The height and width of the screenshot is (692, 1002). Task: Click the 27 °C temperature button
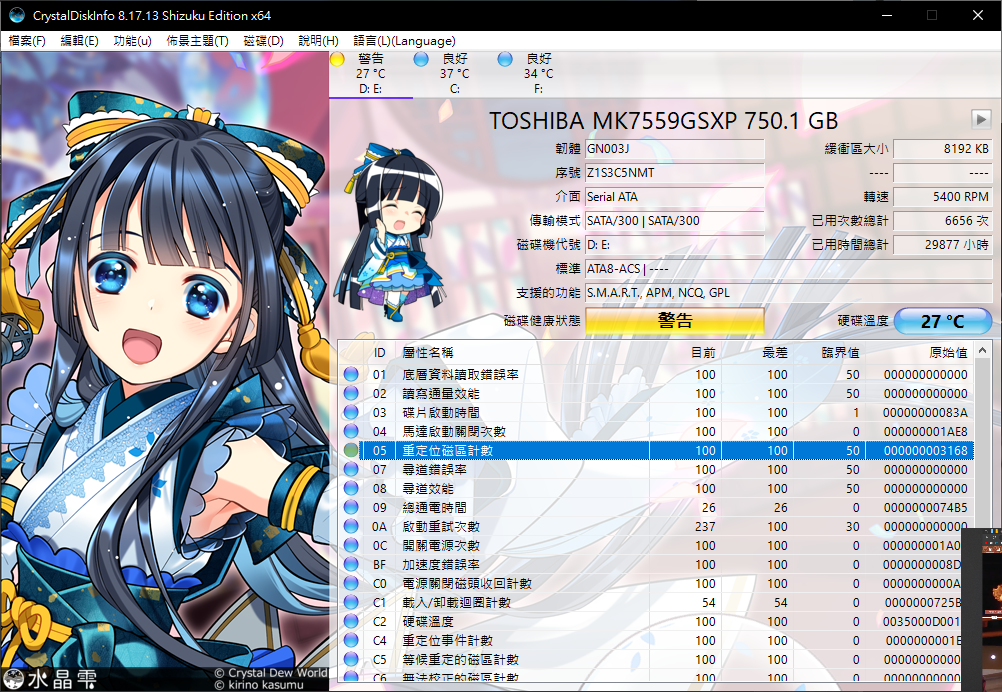(x=943, y=321)
